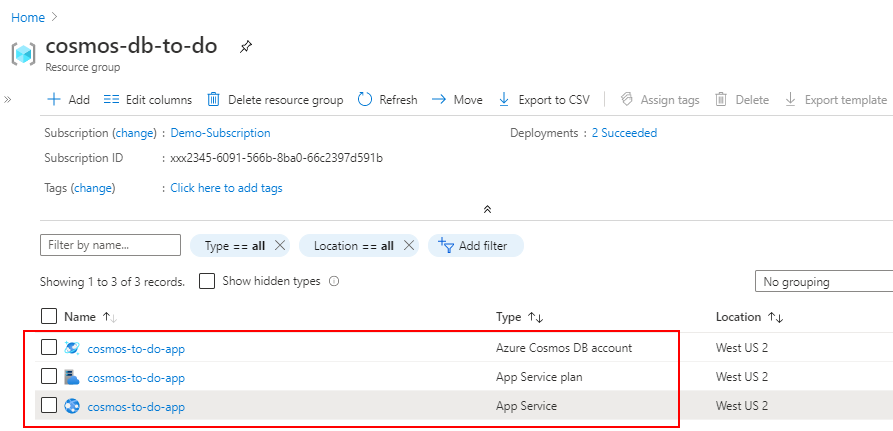The image size is (893, 431).
Task: Open the Demo-Subscription link
Action: (220, 133)
